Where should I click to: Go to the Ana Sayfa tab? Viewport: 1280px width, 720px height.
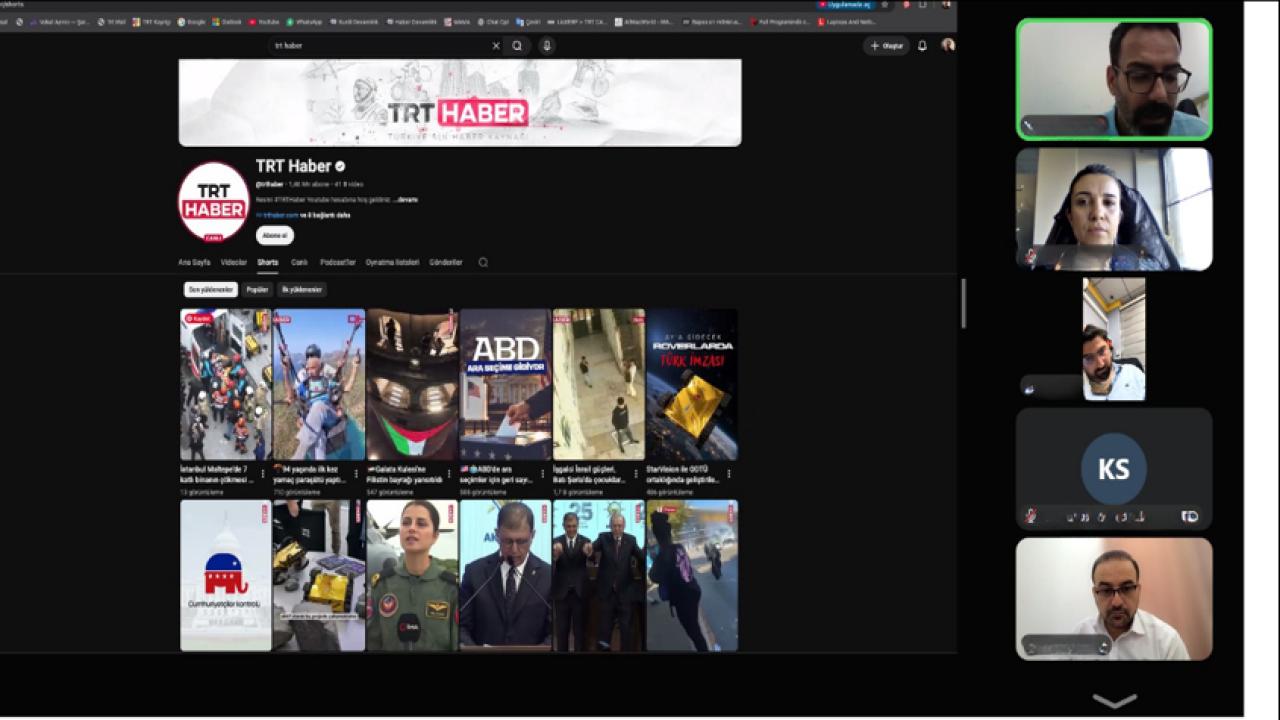click(x=194, y=262)
